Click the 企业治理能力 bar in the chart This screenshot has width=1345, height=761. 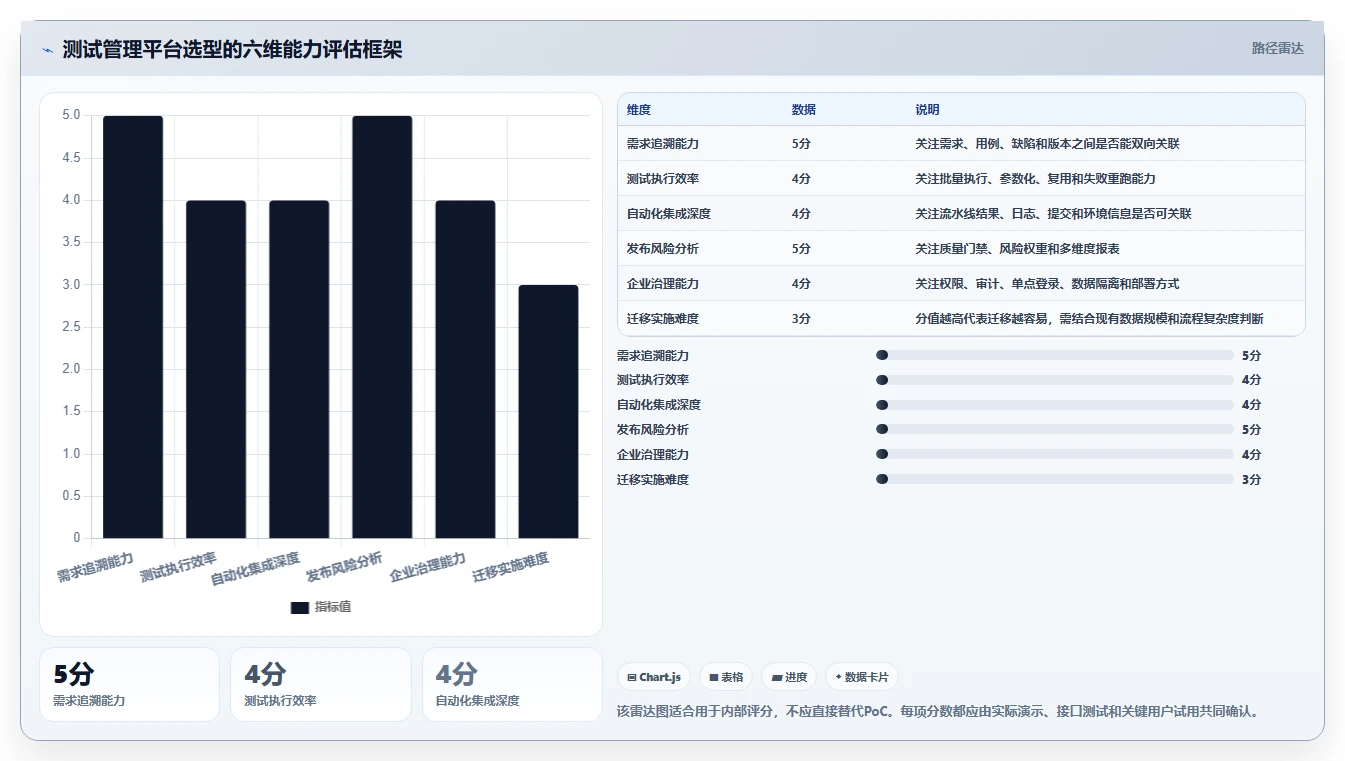465,369
